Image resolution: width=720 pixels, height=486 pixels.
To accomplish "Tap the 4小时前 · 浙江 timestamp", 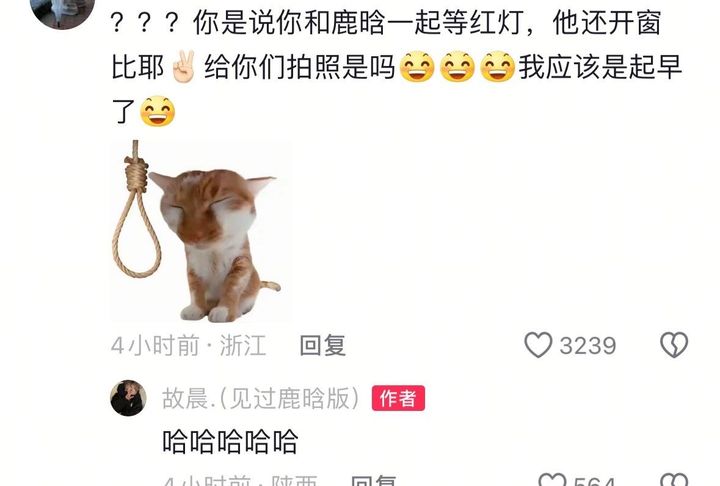I will [189, 345].
